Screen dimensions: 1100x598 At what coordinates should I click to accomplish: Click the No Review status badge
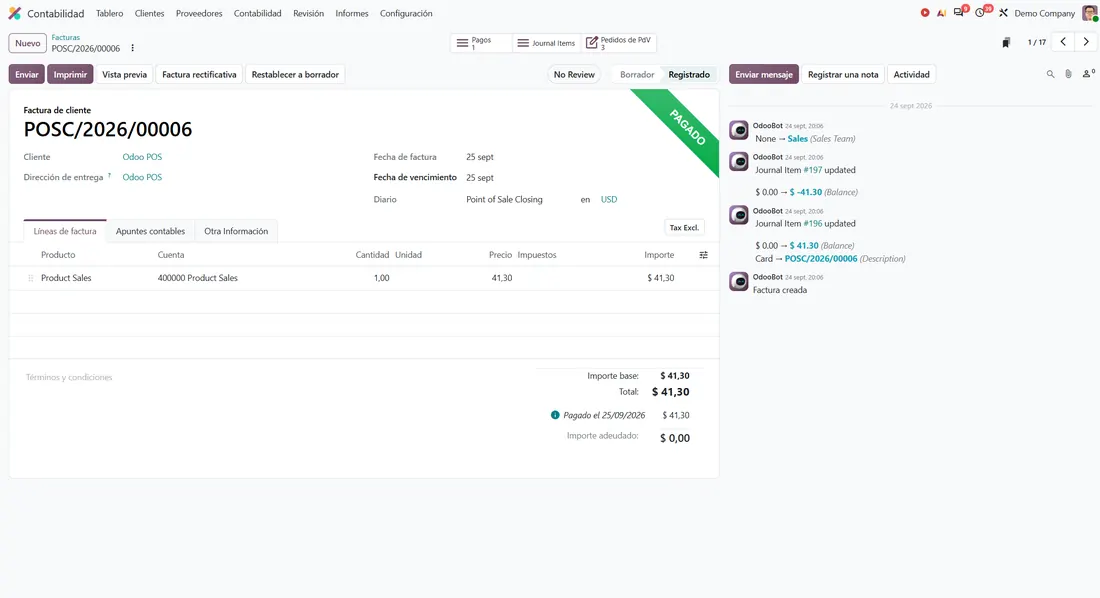(574, 74)
